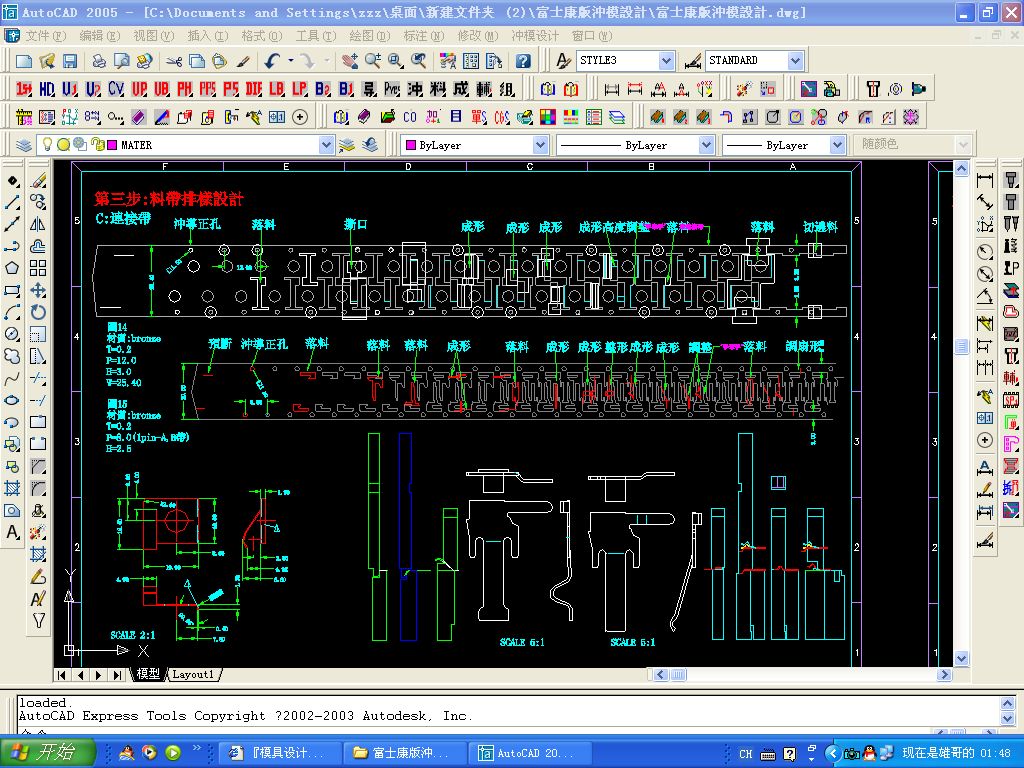Toggle the MATER layer lock icon
The image size is (1024, 768).
tap(97, 144)
